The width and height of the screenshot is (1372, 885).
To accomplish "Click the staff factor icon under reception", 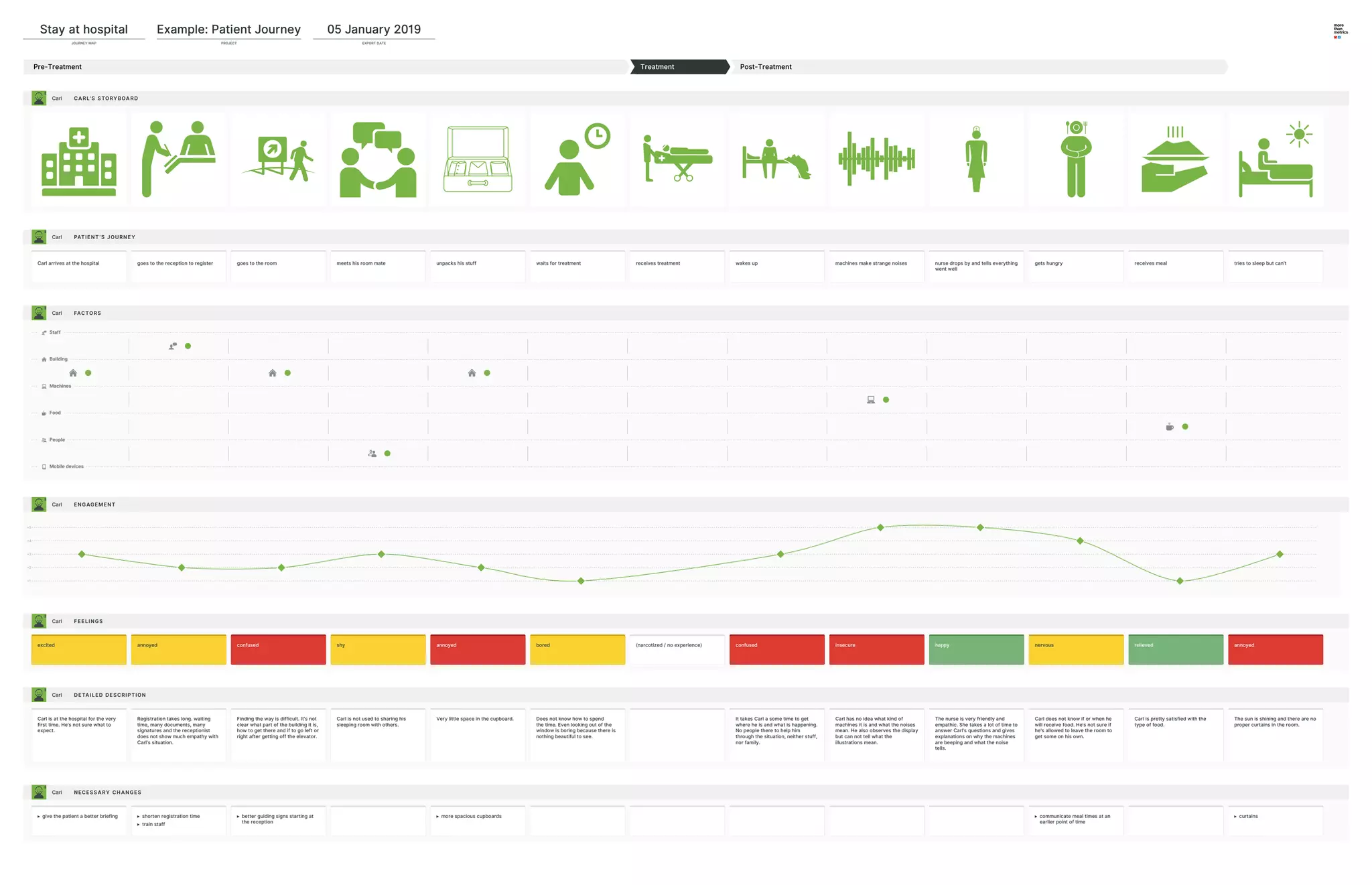I will click(x=173, y=346).
